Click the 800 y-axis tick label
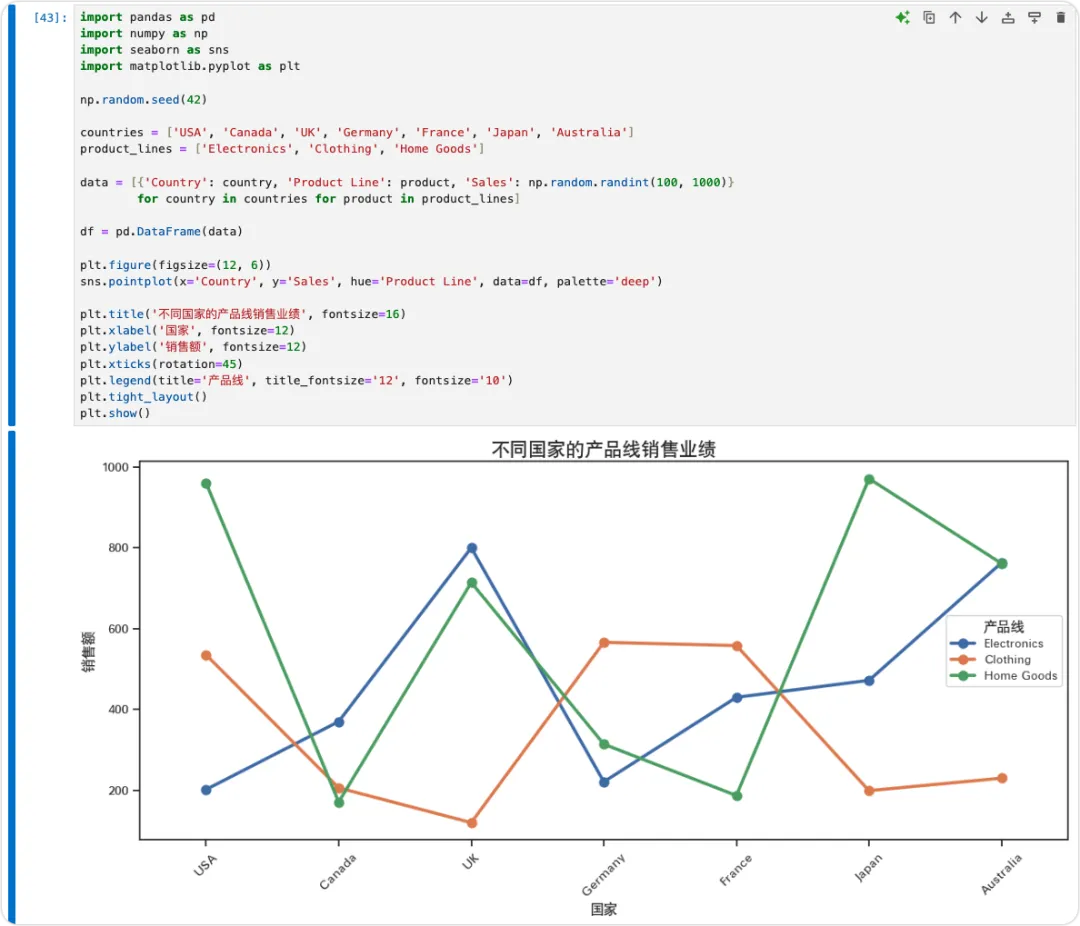The height and width of the screenshot is (926, 1080). [118, 548]
